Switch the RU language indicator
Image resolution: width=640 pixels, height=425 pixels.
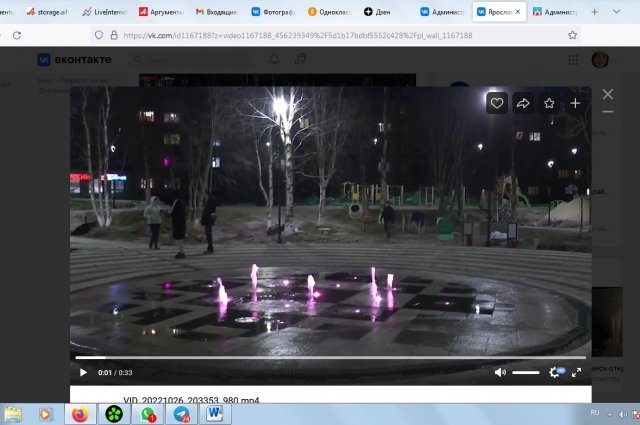(x=595, y=413)
